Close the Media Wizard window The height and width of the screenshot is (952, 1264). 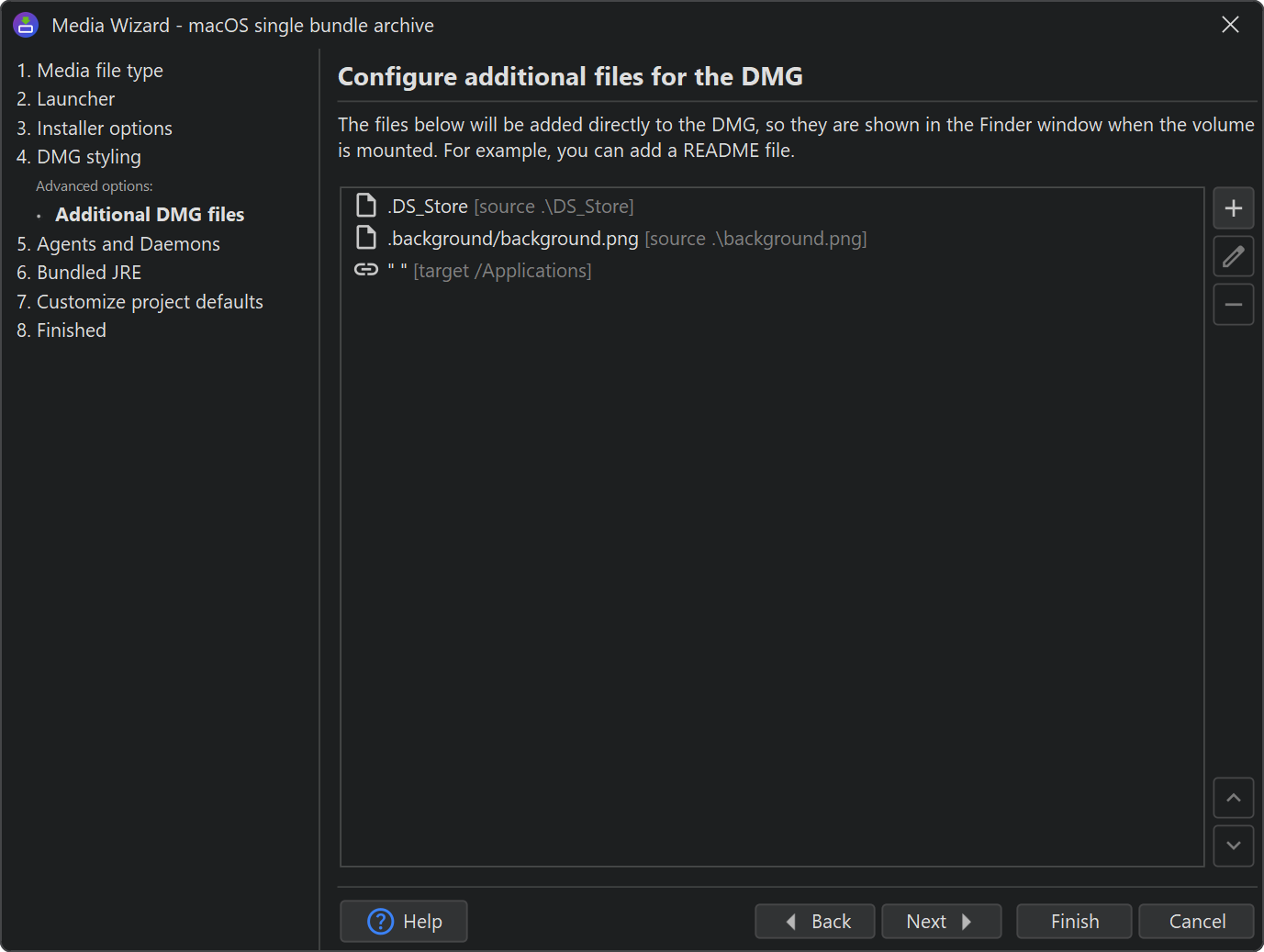point(1230,25)
